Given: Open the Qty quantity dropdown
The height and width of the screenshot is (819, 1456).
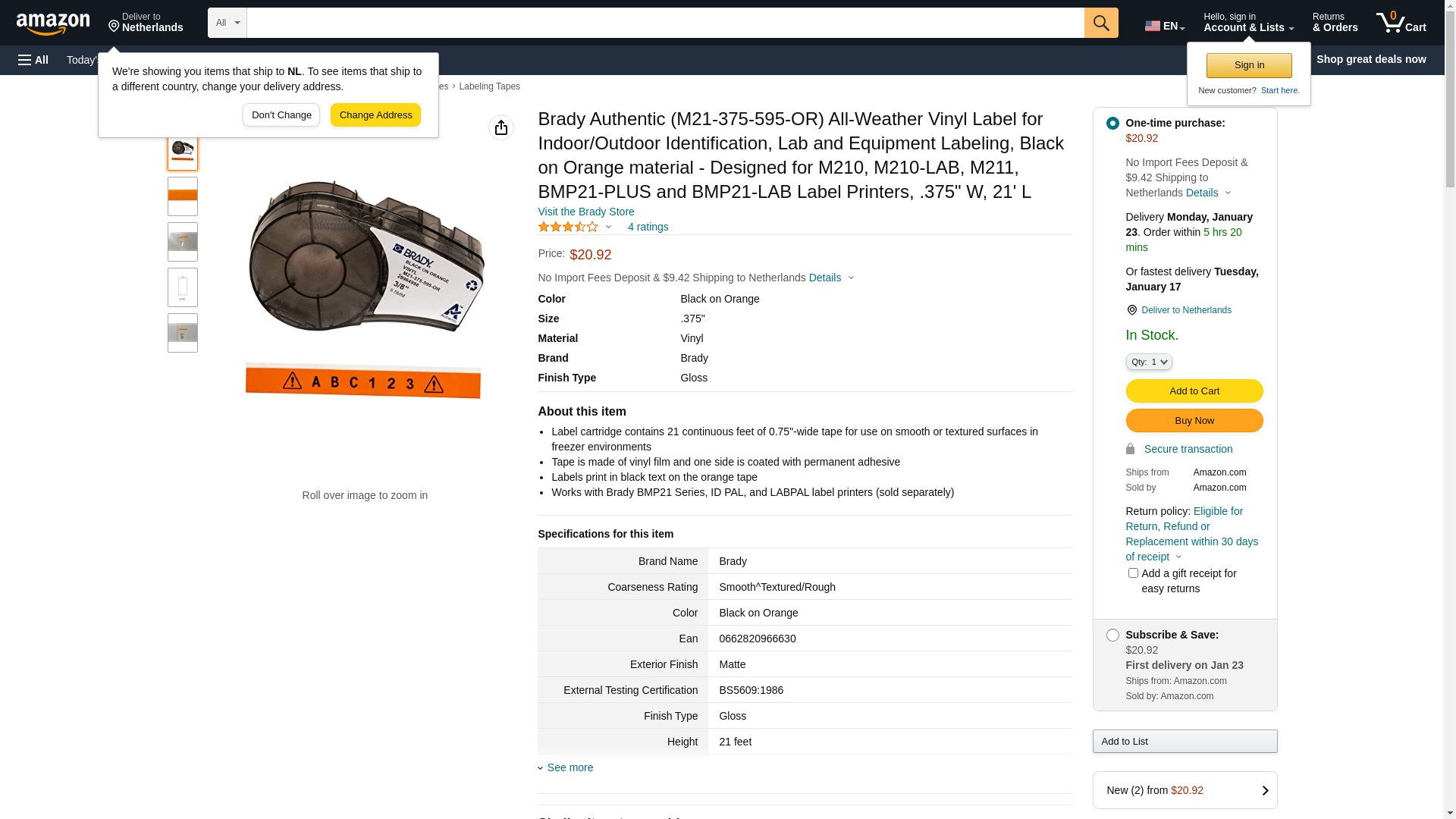Looking at the screenshot, I should tap(1149, 362).
